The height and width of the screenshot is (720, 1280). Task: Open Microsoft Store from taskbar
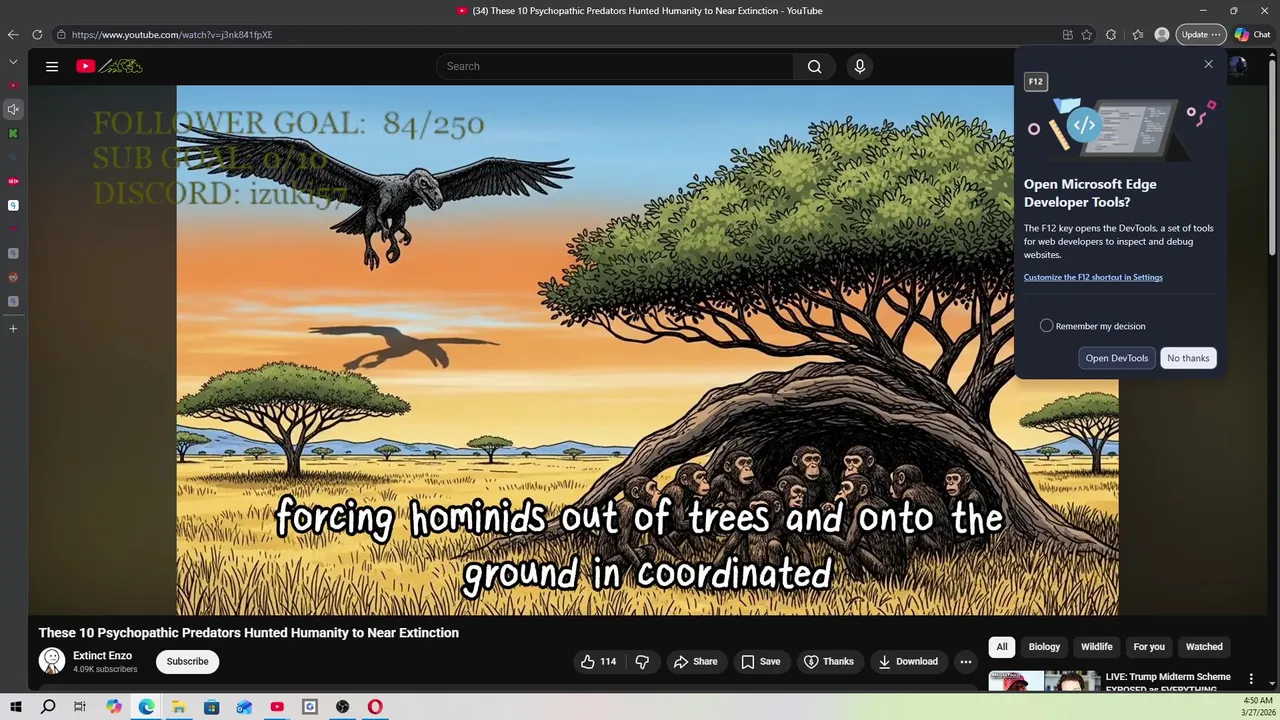[x=212, y=707]
